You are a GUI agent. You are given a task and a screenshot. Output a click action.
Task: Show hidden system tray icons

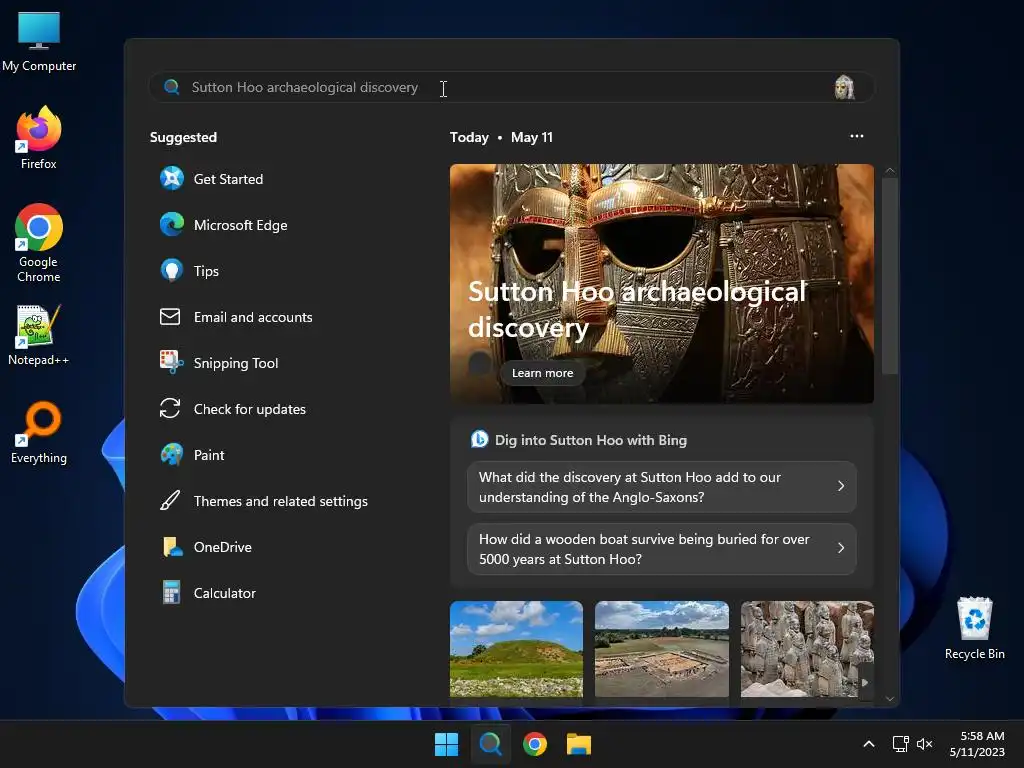pyautogui.click(x=869, y=744)
